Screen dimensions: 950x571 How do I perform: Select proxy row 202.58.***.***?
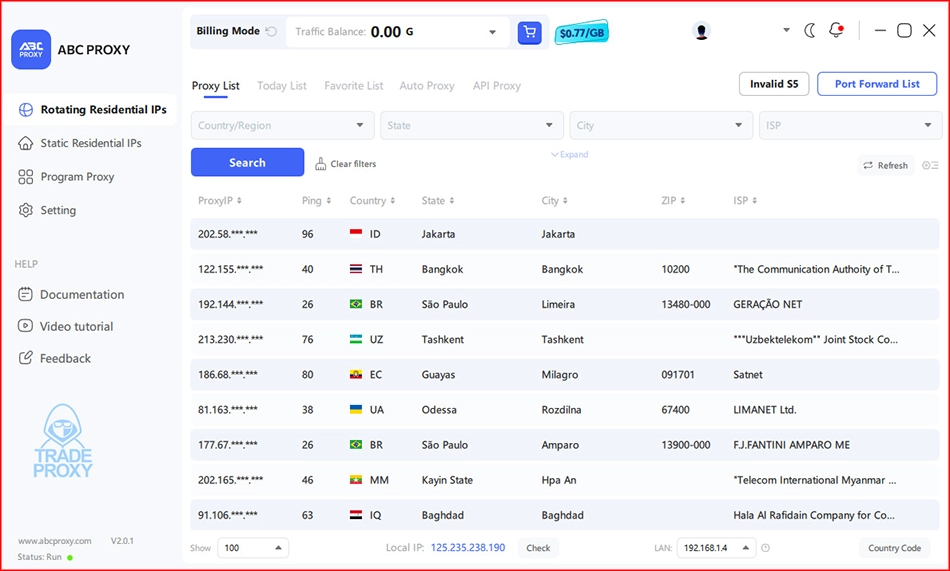[x=565, y=234]
